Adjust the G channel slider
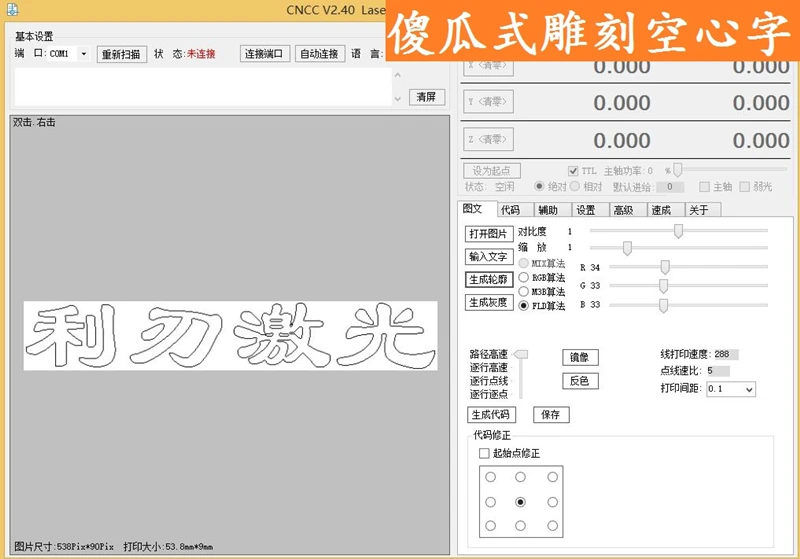800x559 pixels. coord(663,286)
